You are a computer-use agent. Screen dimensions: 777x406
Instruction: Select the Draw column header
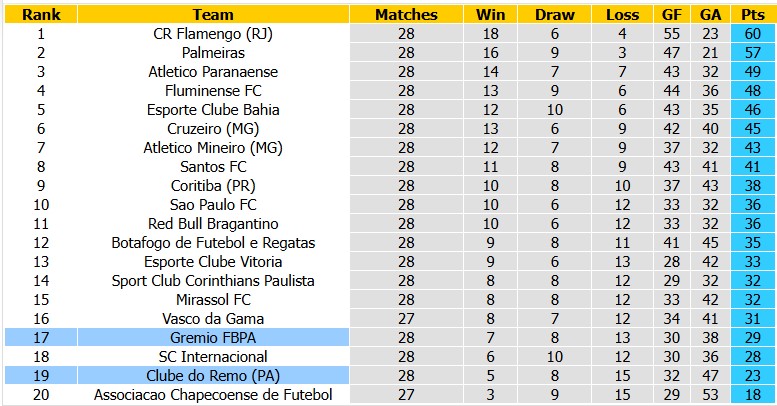(x=554, y=14)
